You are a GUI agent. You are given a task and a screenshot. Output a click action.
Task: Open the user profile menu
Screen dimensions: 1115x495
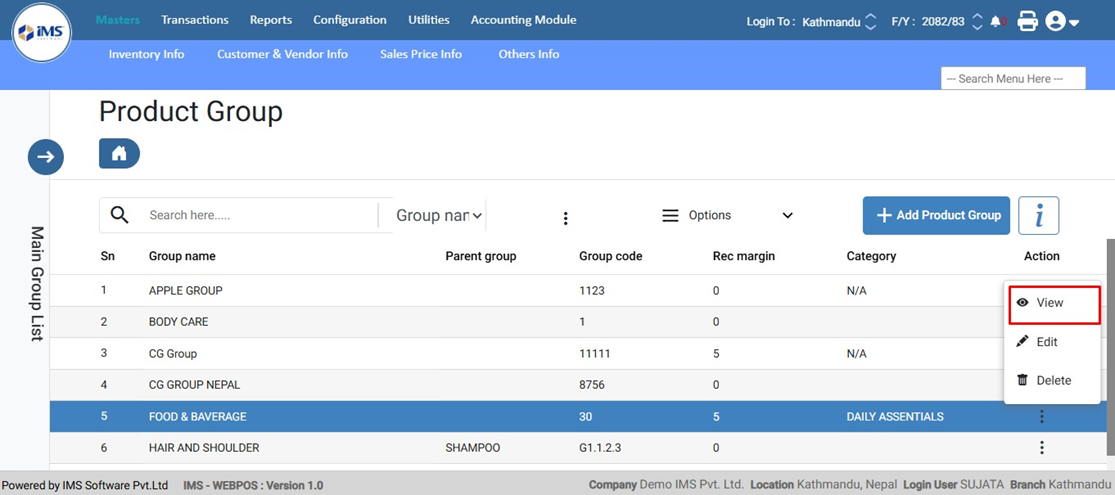coord(1062,21)
